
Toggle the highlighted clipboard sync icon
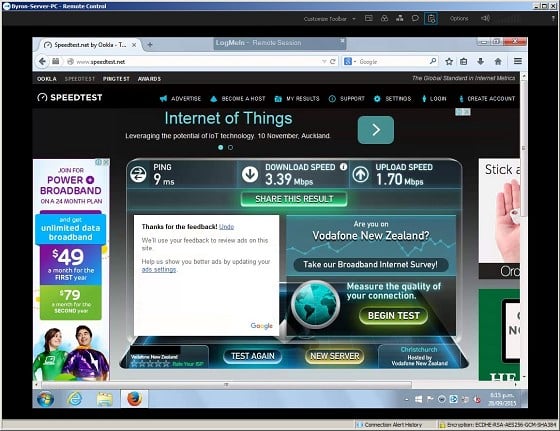tap(431, 19)
